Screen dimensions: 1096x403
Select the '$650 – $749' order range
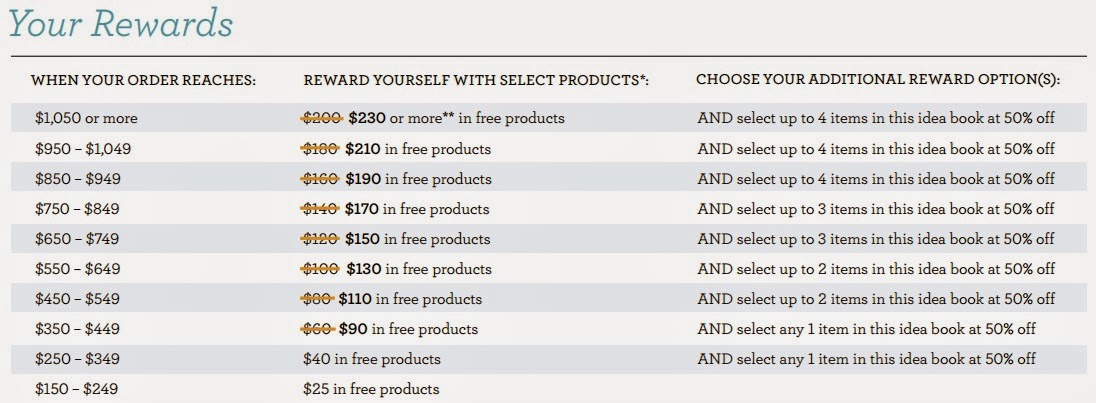[77, 239]
